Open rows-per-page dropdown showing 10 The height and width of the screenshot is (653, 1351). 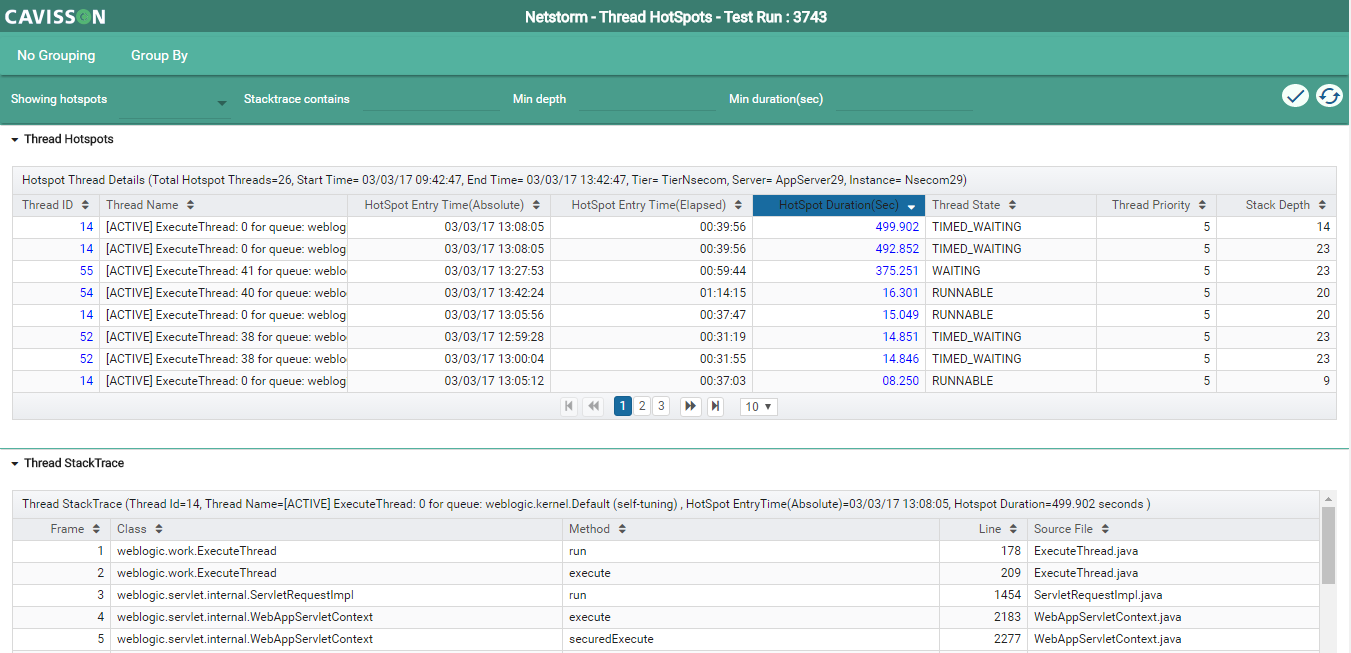tap(759, 406)
